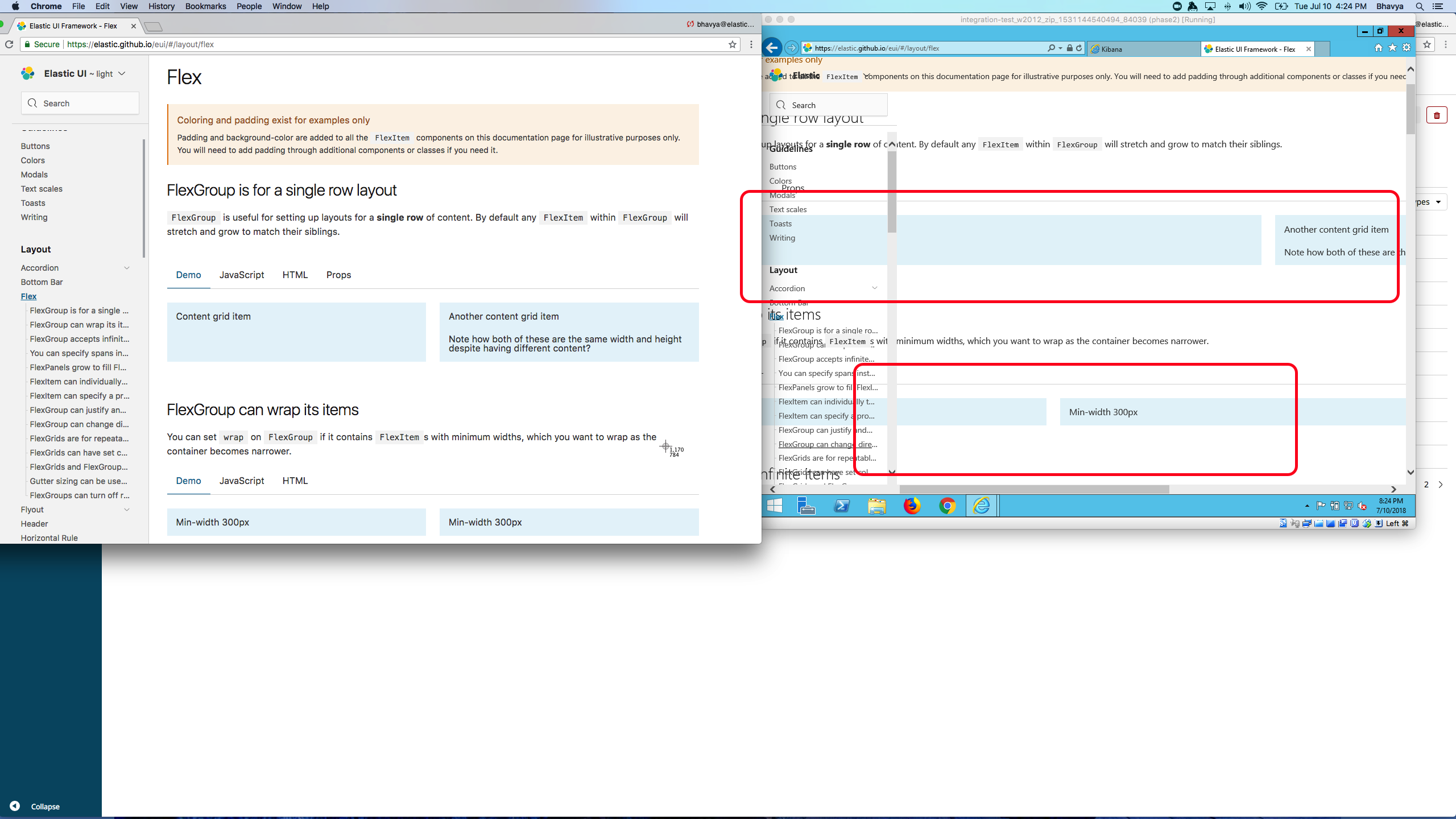Click the Elastic UI logo in the sidebar
1456x819 pixels.
[x=27, y=73]
